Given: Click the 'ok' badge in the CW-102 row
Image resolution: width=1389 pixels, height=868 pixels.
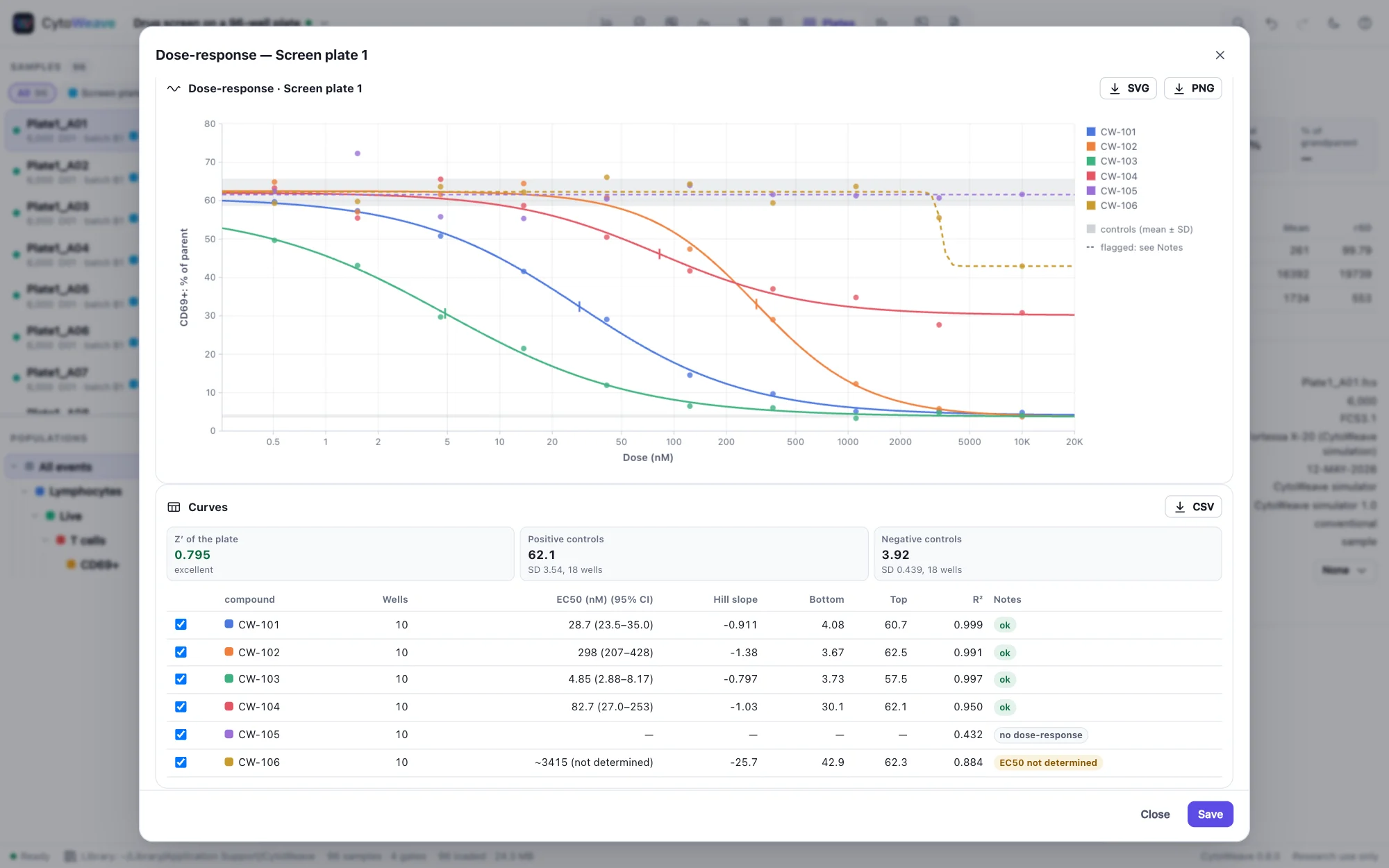Looking at the screenshot, I should (x=1004, y=653).
